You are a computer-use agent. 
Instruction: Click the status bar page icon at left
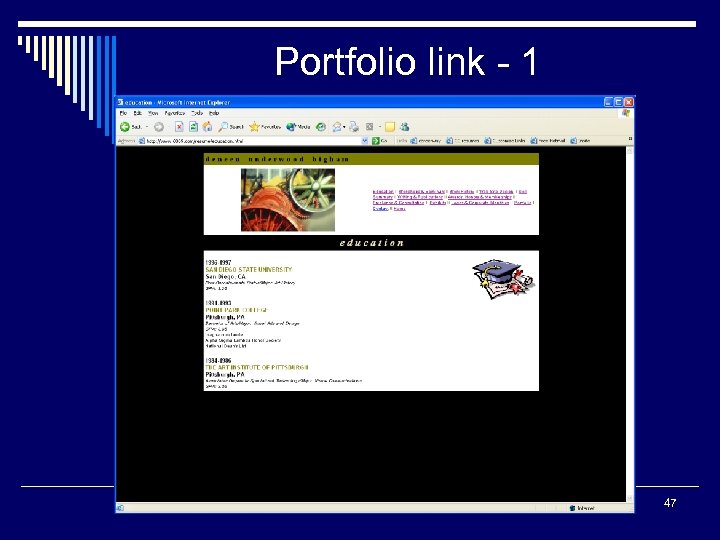tap(120, 508)
